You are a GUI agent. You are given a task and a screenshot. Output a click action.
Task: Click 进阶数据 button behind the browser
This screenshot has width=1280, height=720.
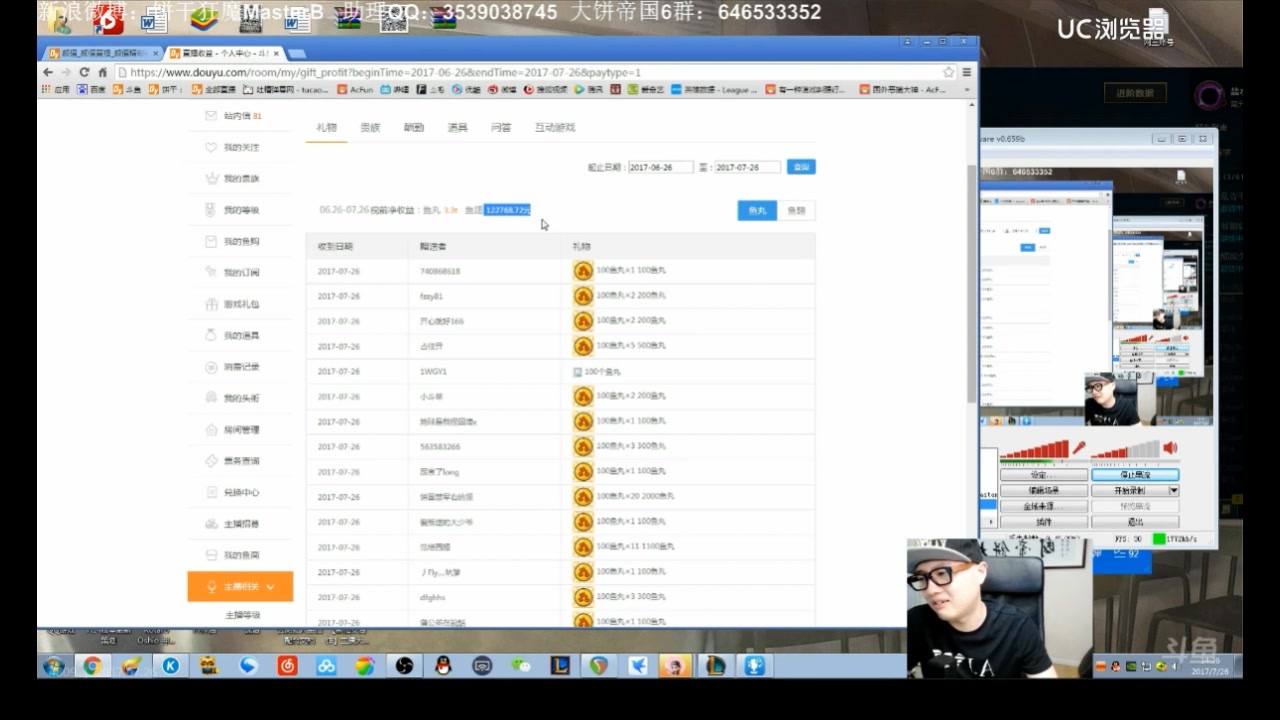pos(1135,93)
